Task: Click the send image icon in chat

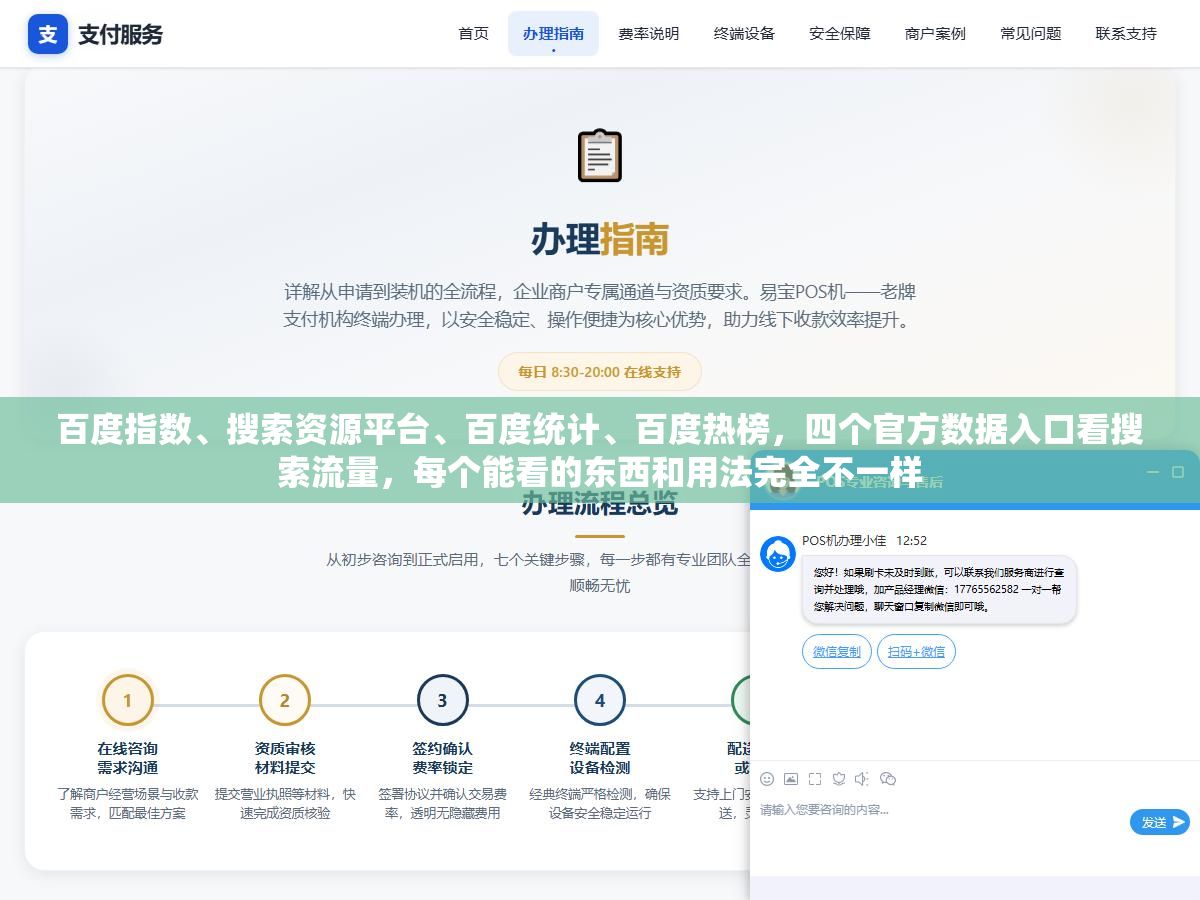Action: coord(791,778)
